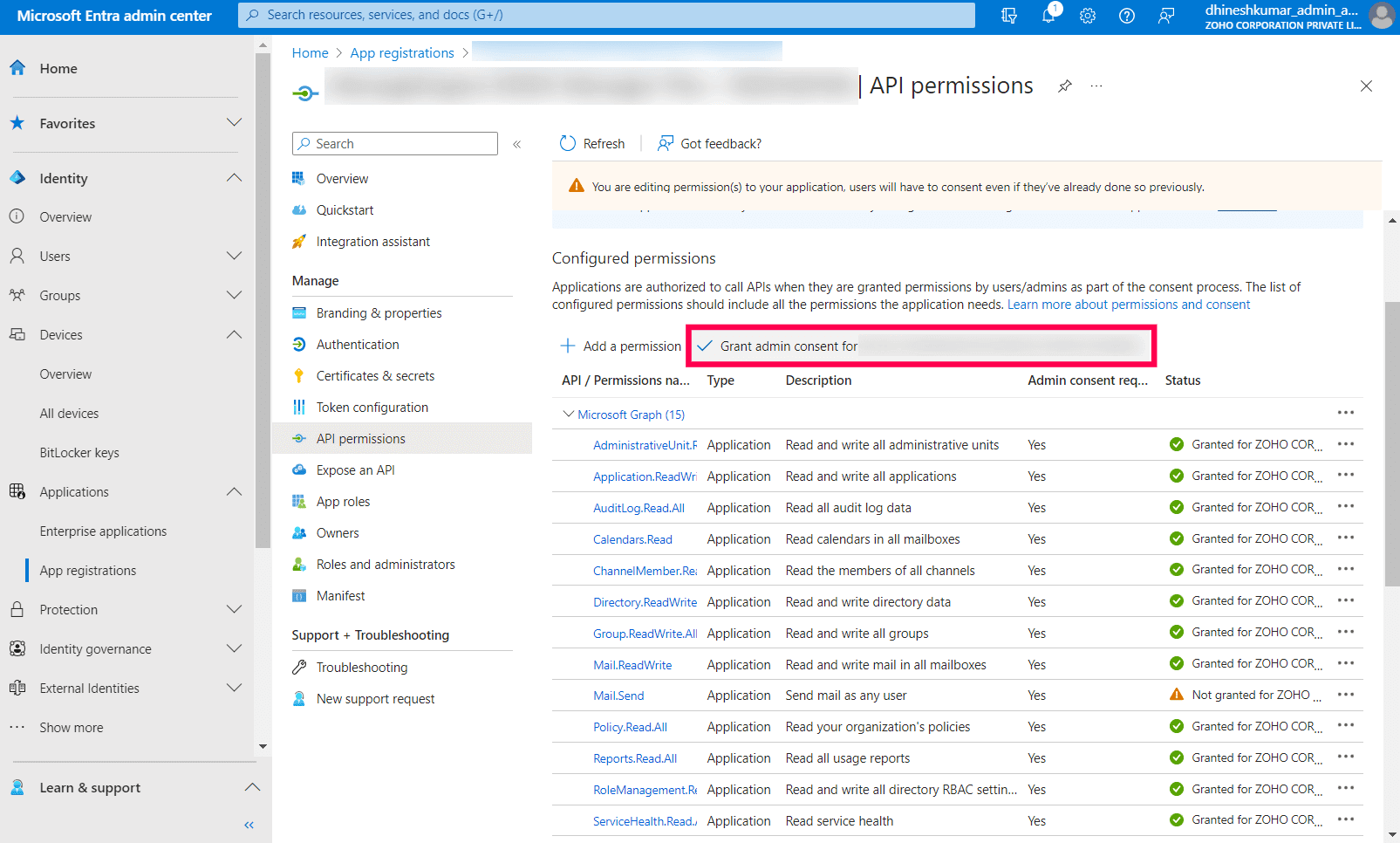Open user account avatar

coord(1382,16)
